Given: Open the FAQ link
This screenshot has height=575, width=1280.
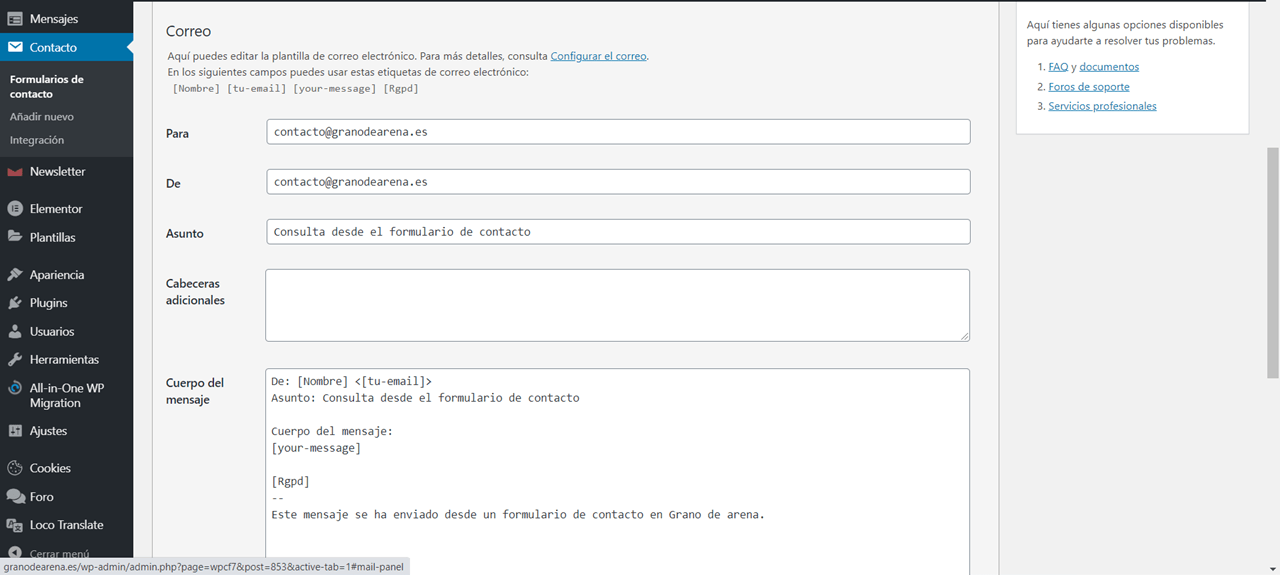Looking at the screenshot, I should (1058, 67).
